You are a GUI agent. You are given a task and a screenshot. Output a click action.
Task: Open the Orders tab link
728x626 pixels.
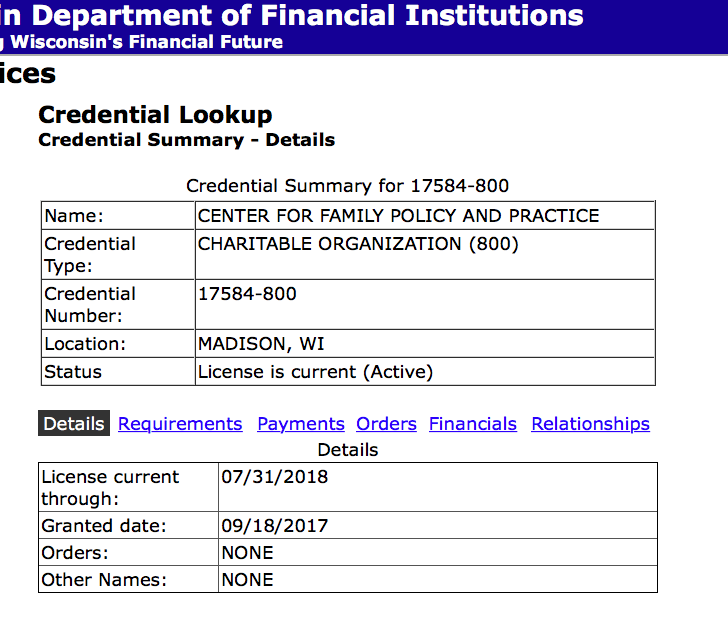pos(386,424)
